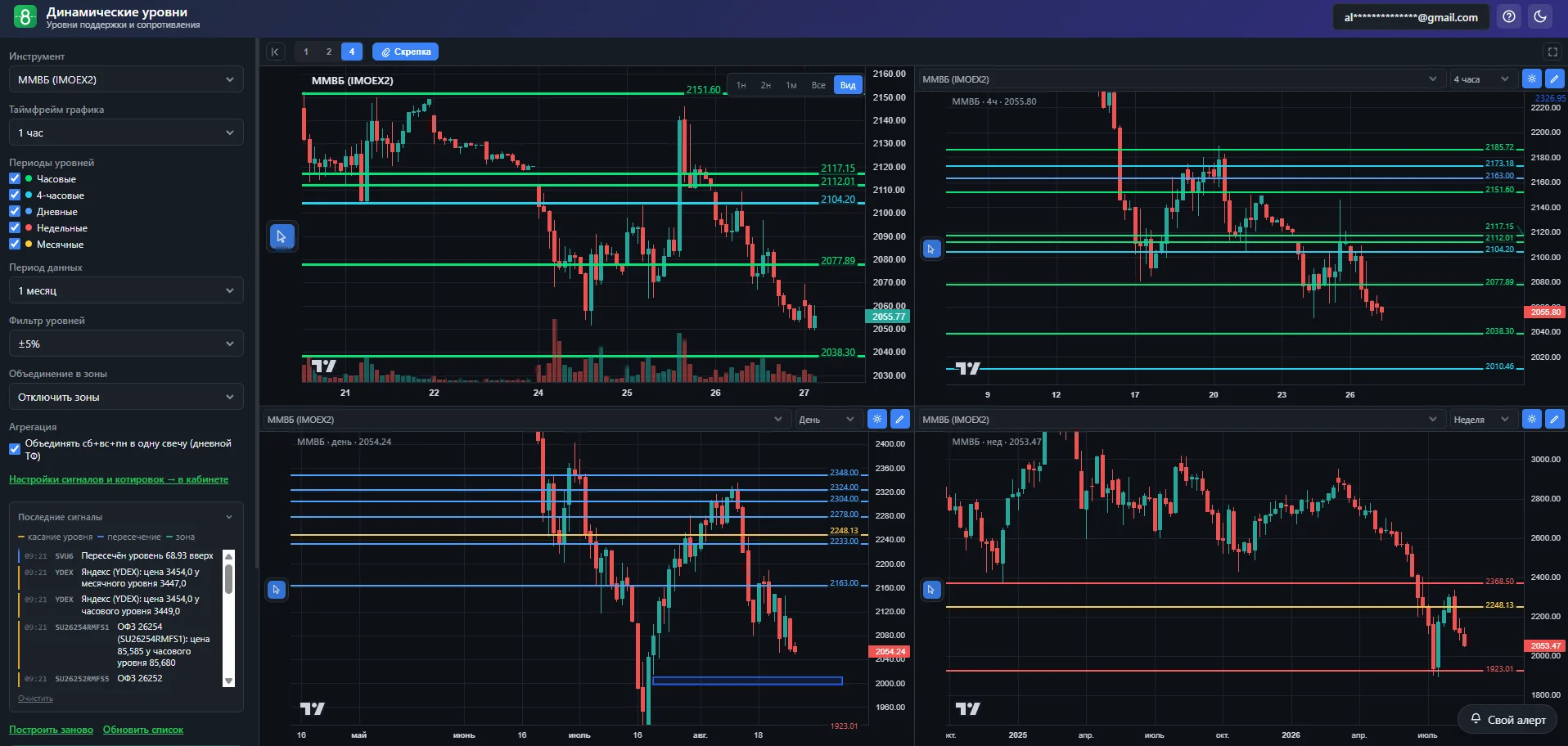1568x746 pixels.
Task: Toggle the Часовые levels checkbox
Action: pyautogui.click(x=15, y=178)
